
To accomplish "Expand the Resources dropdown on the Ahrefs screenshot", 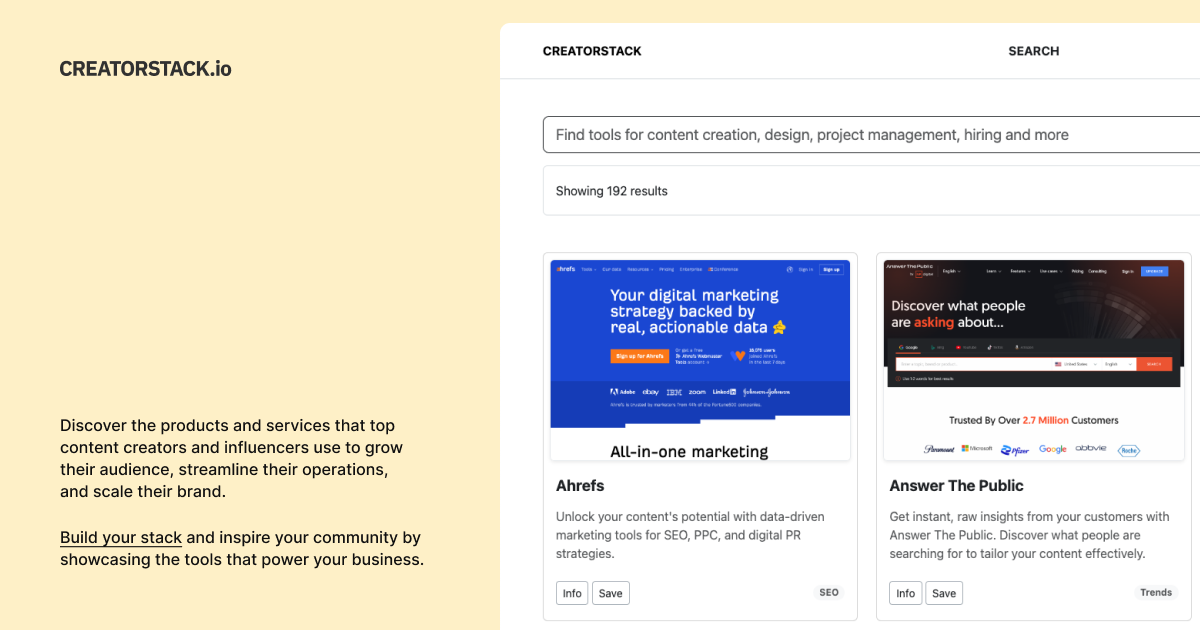I will pyautogui.click(x=640, y=269).
